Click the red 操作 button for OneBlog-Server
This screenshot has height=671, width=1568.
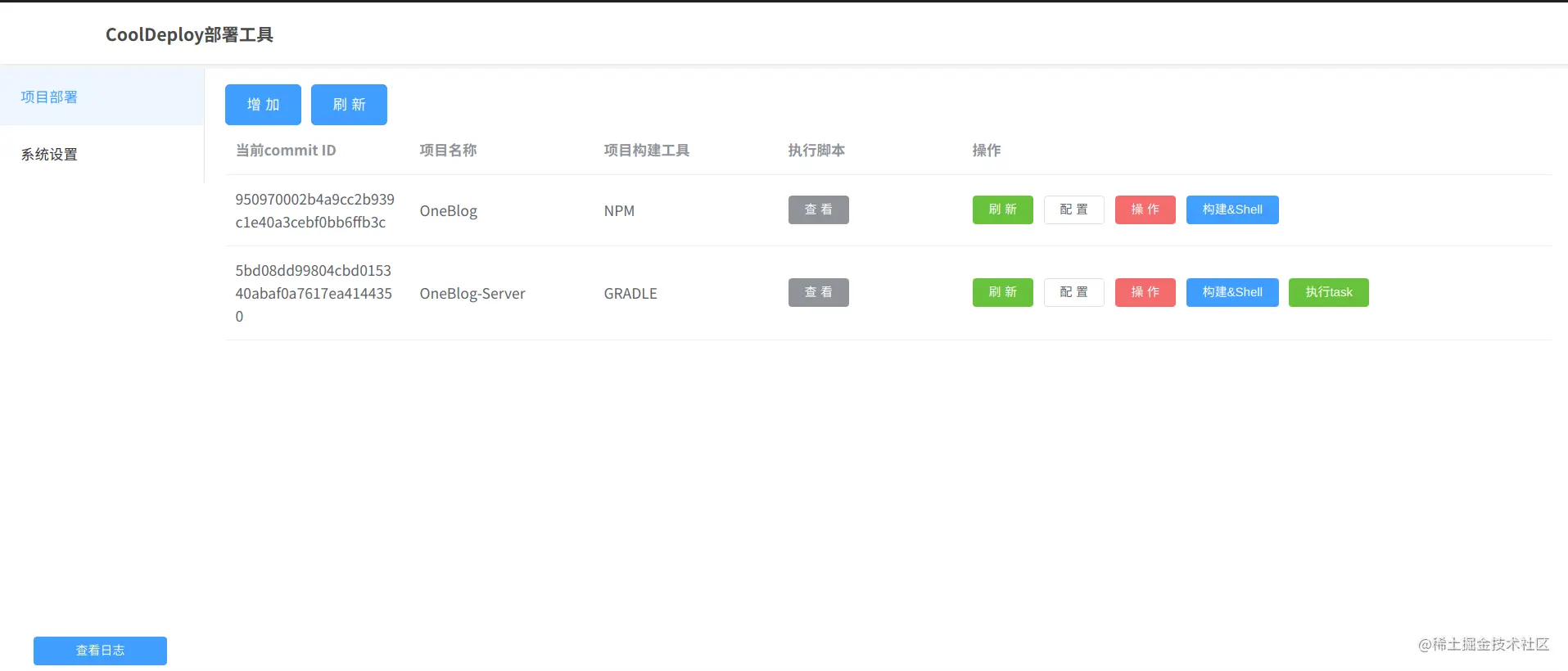[x=1145, y=292]
